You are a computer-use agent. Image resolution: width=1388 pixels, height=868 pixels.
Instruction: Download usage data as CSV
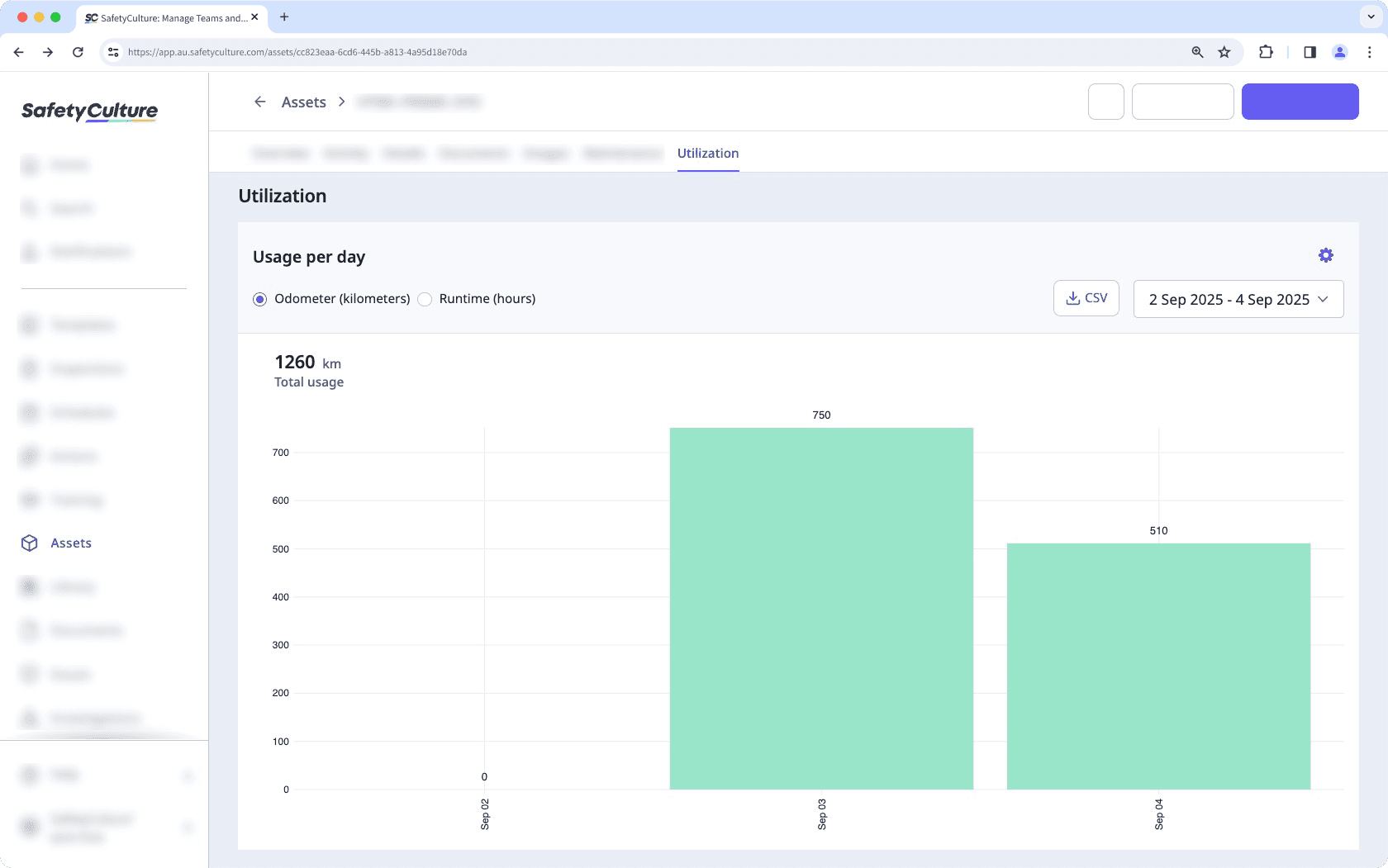[x=1086, y=298]
